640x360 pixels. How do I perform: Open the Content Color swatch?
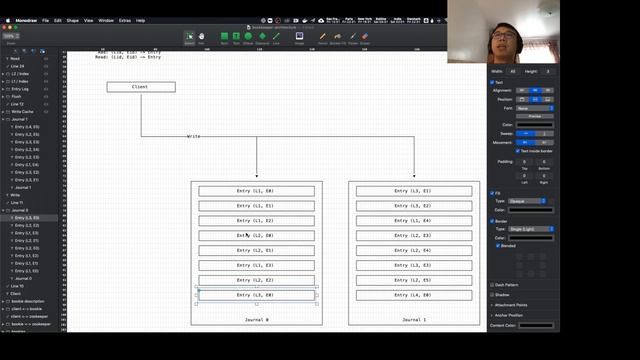point(536,326)
